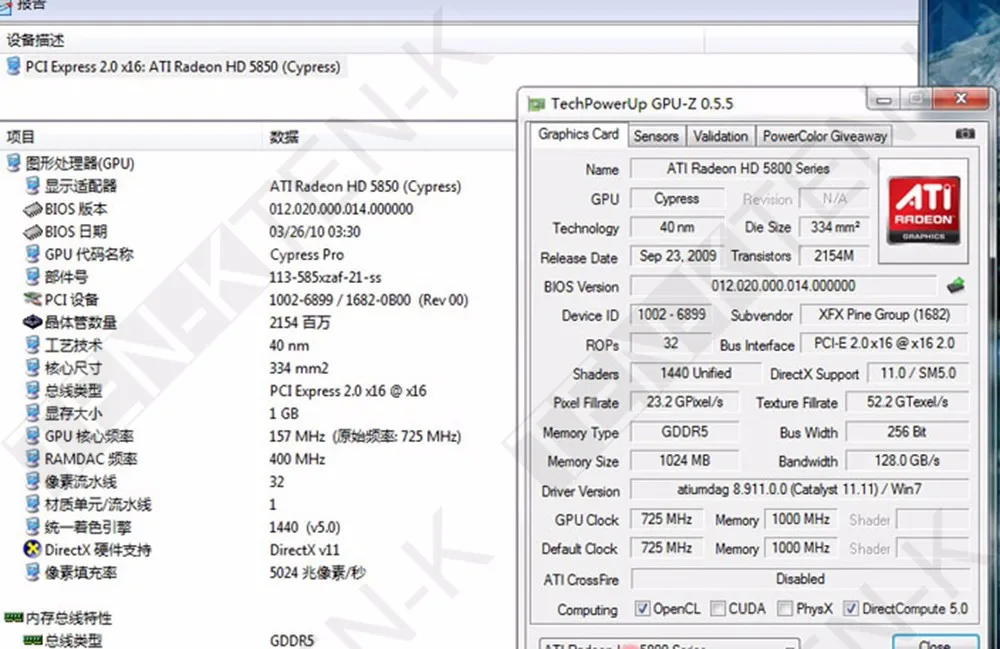Click the icon next to 显示适配器
Screen dimensions: 1000x649
click(33, 186)
